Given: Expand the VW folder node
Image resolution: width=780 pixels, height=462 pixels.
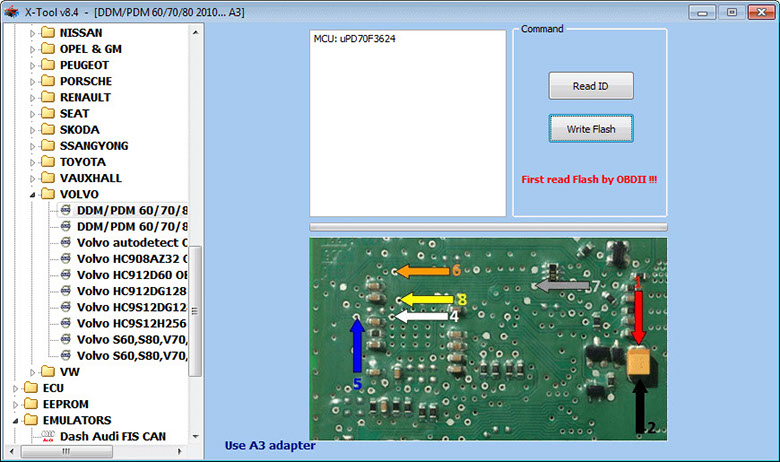Looking at the screenshot, I should pyautogui.click(x=32, y=371).
